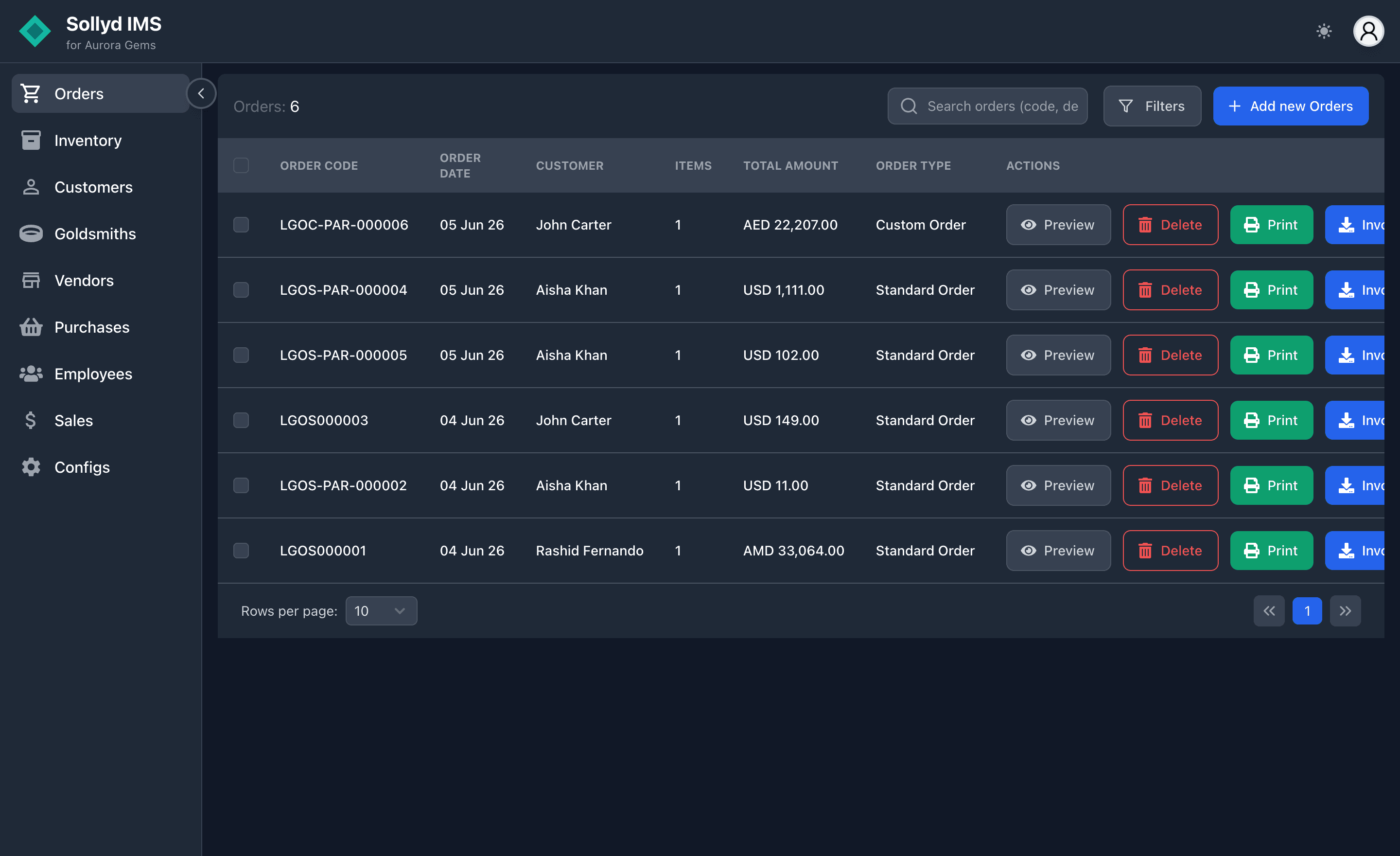Delete order LGOS-PAR-000002
The image size is (1400, 856).
pyautogui.click(x=1170, y=485)
